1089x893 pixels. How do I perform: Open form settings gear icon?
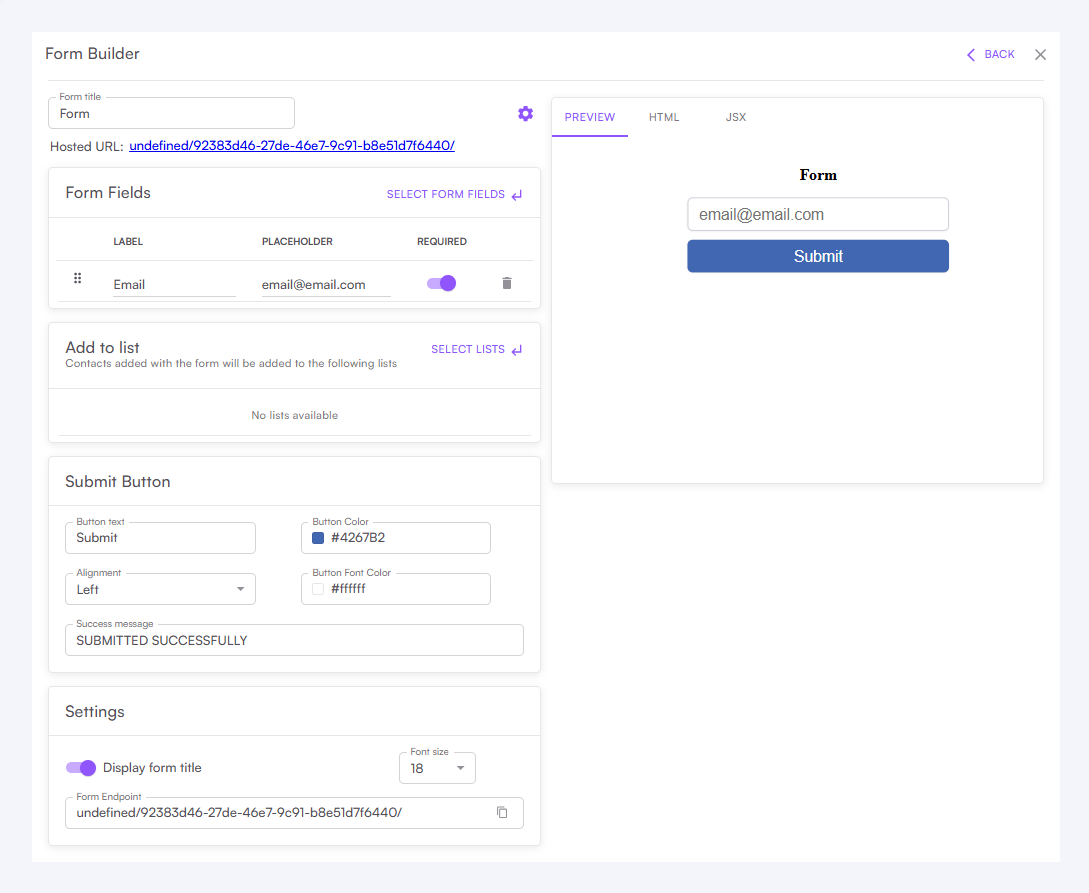pyautogui.click(x=525, y=113)
